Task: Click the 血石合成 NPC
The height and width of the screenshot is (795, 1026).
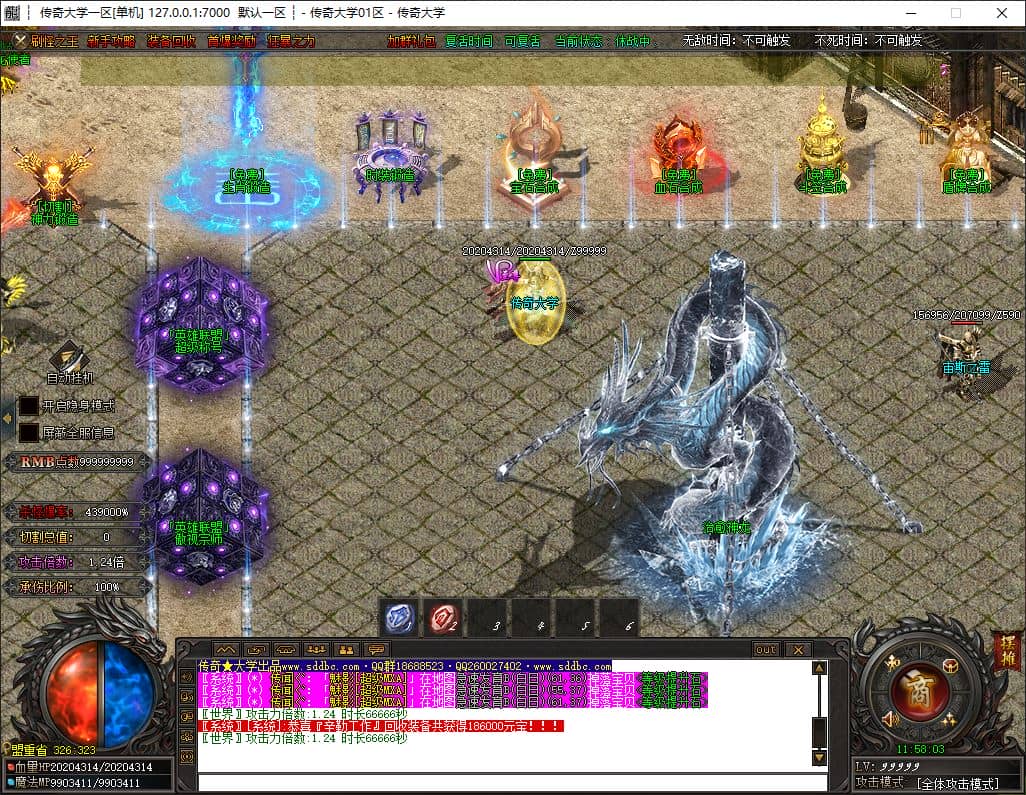Action: point(679,157)
